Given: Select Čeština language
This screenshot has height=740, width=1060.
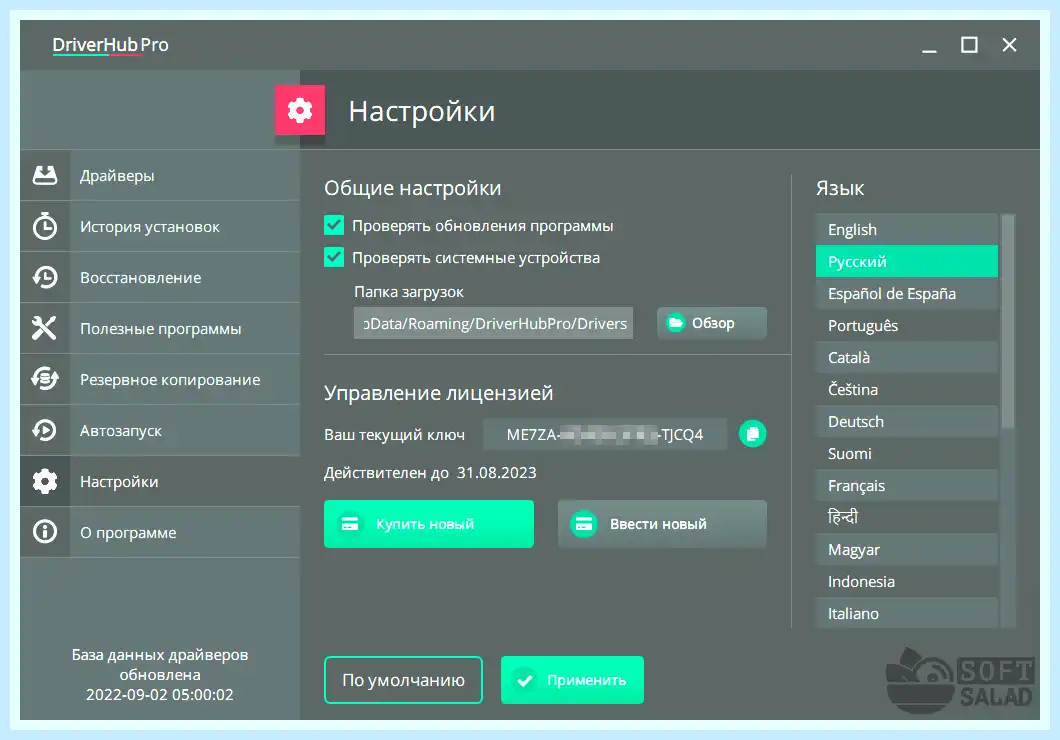Looking at the screenshot, I should point(907,389).
